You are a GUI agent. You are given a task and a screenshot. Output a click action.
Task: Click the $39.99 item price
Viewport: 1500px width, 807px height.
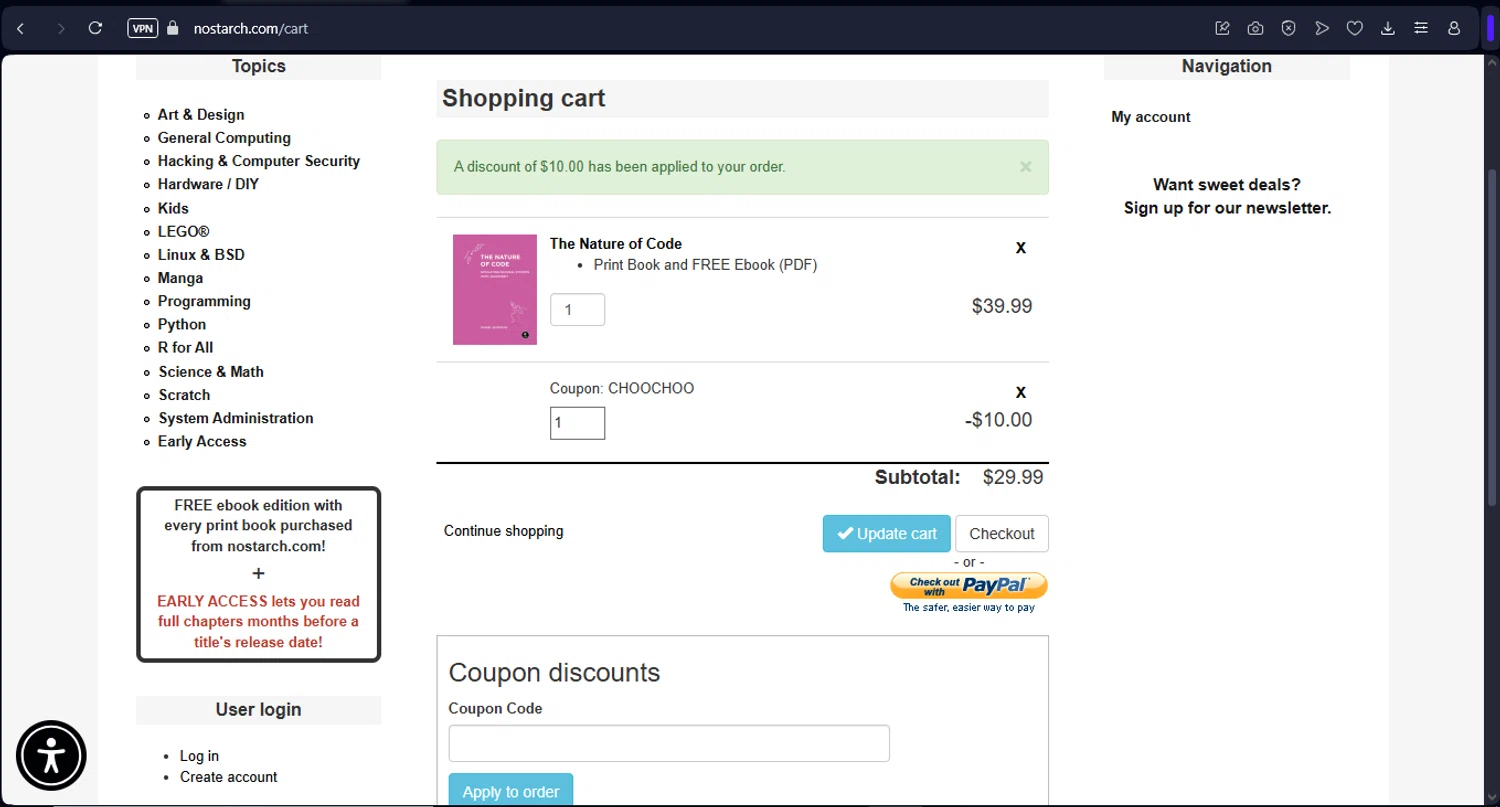(x=1002, y=306)
